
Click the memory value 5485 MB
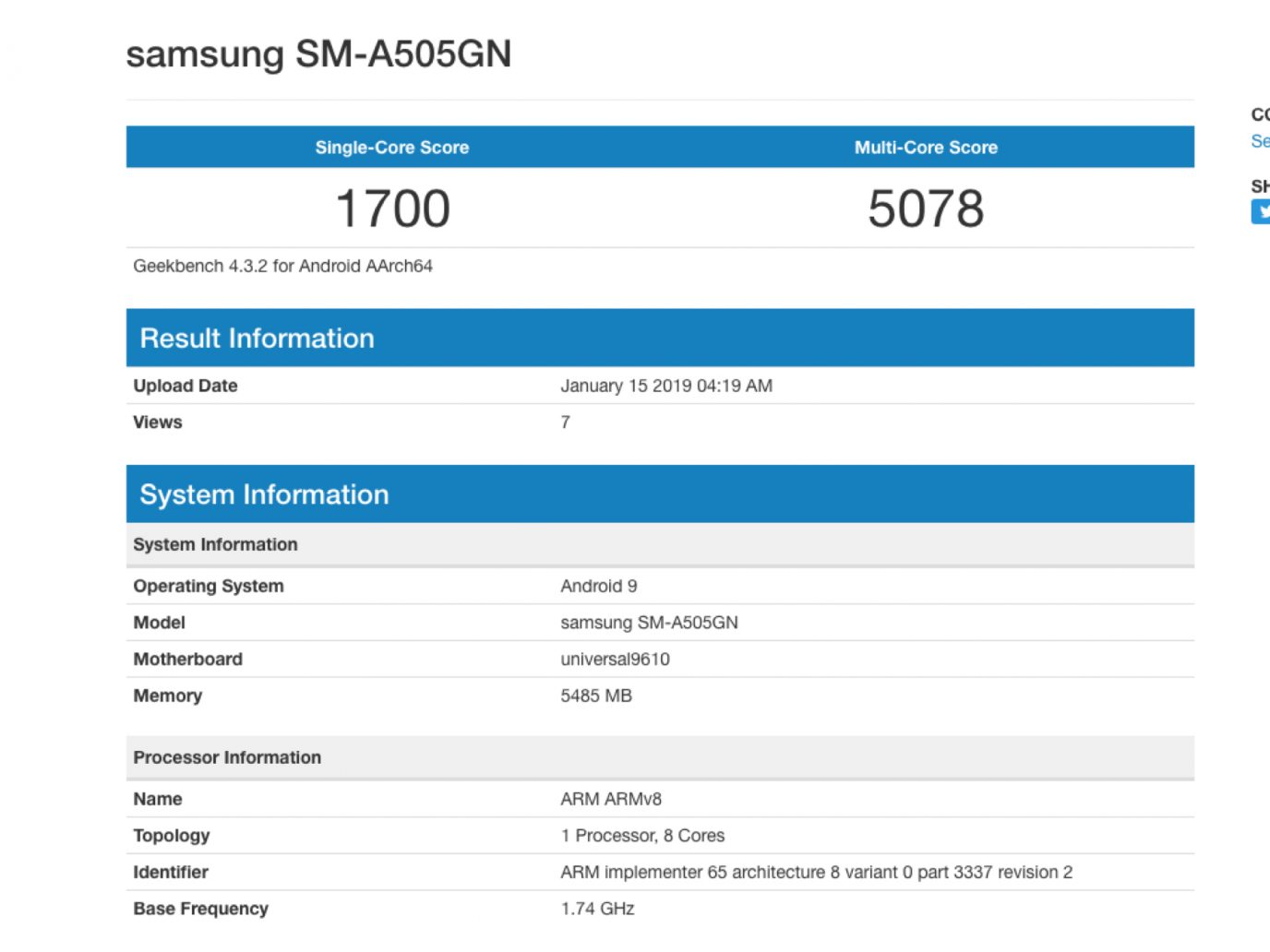pyautogui.click(x=595, y=696)
